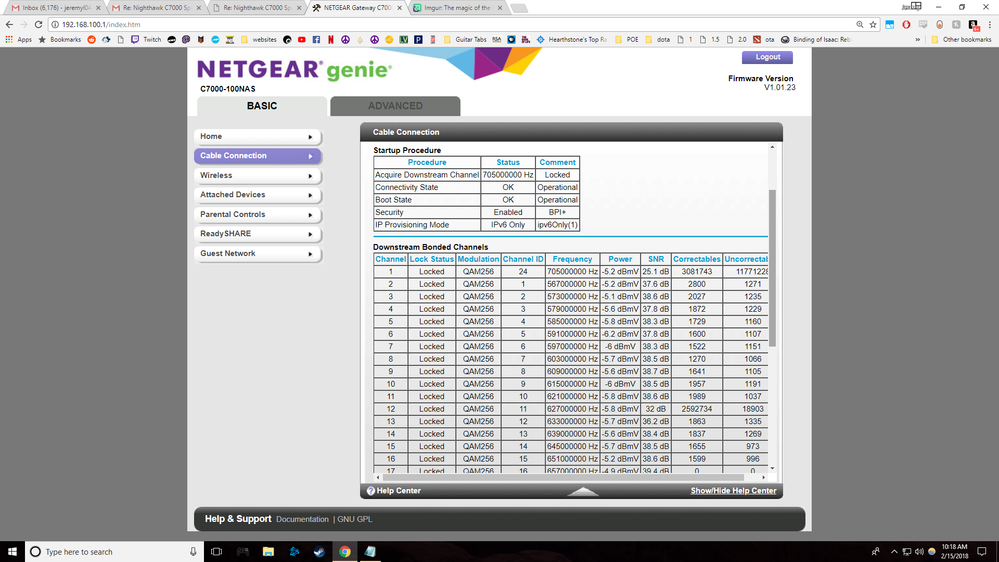Click the browser reload page icon

(38, 24)
